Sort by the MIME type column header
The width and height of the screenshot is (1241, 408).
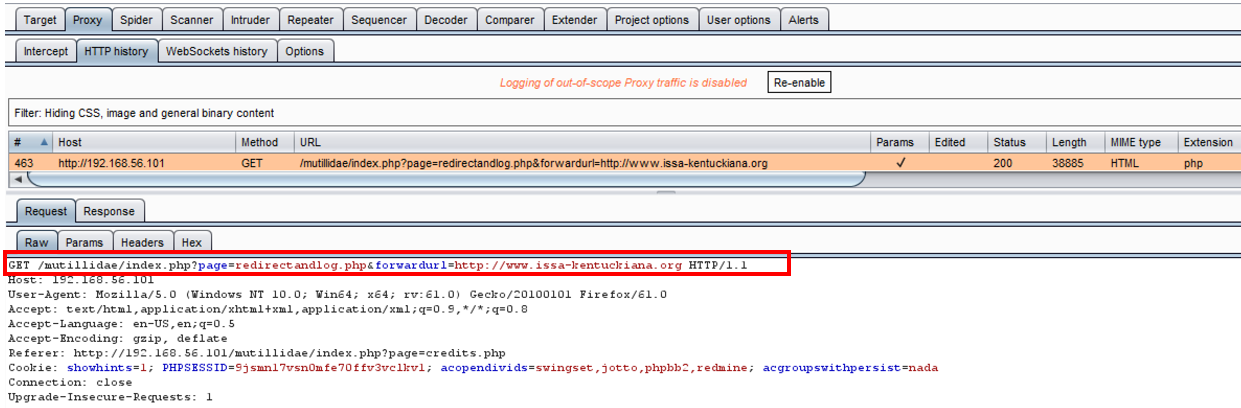coord(1140,142)
